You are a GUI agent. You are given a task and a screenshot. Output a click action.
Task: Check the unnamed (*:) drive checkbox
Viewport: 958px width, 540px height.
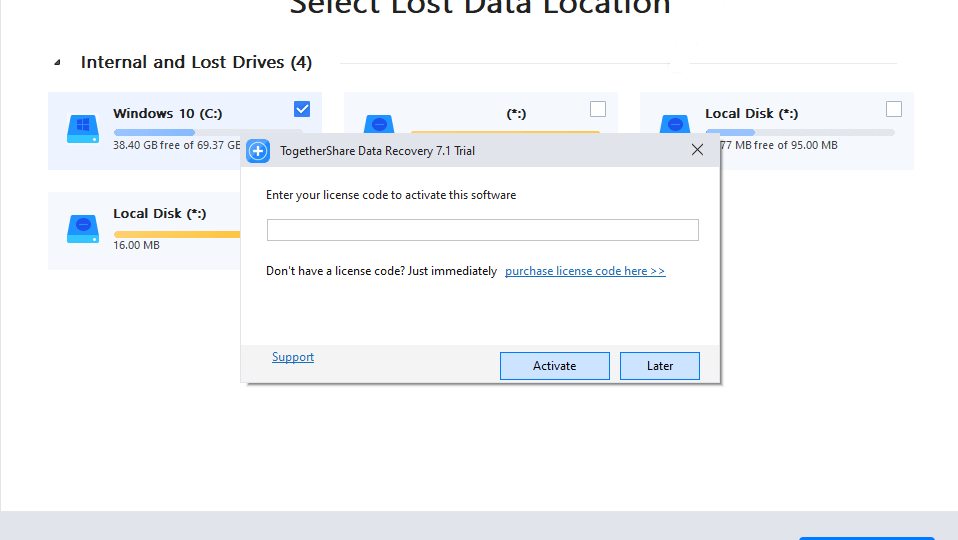click(x=598, y=109)
